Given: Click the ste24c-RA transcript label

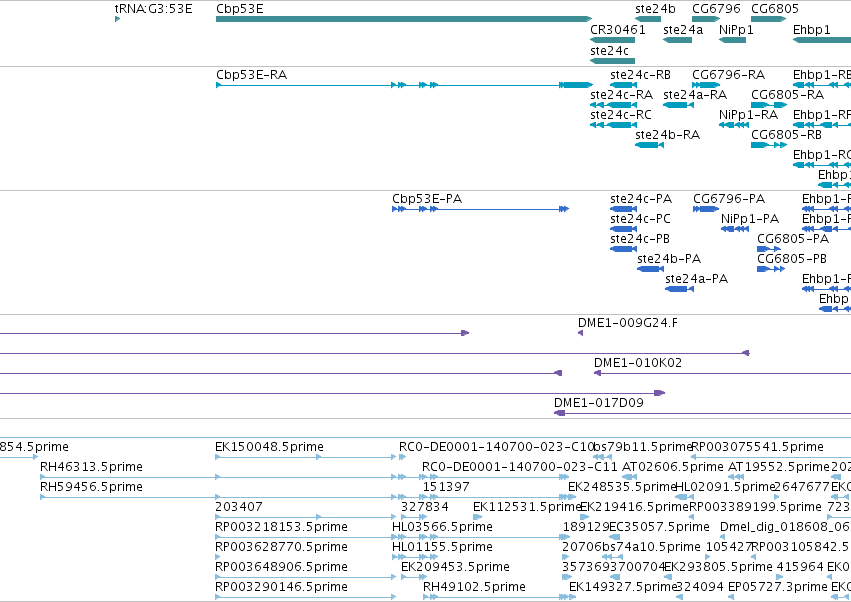Looking at the screenshot, I should coord(621,95).
